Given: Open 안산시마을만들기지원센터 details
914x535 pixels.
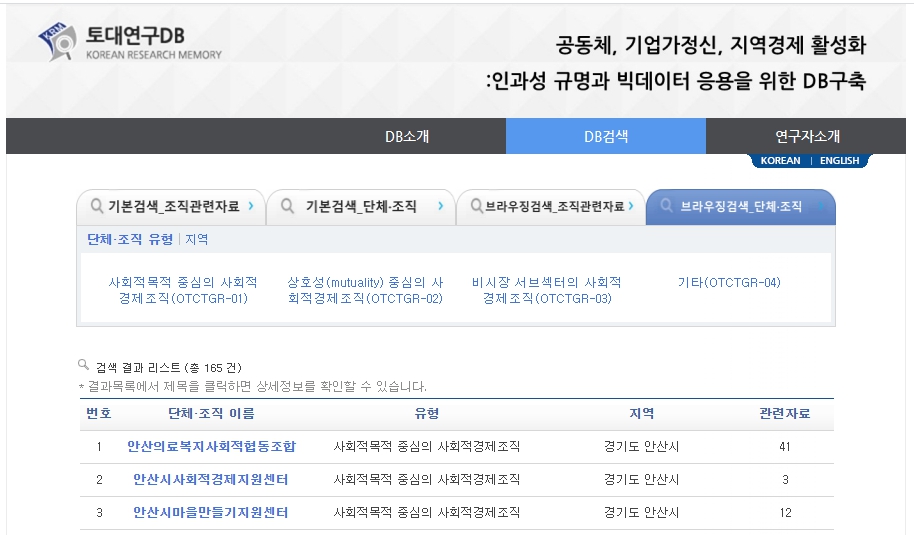Looking at the screenshot, I should (211, 513).
